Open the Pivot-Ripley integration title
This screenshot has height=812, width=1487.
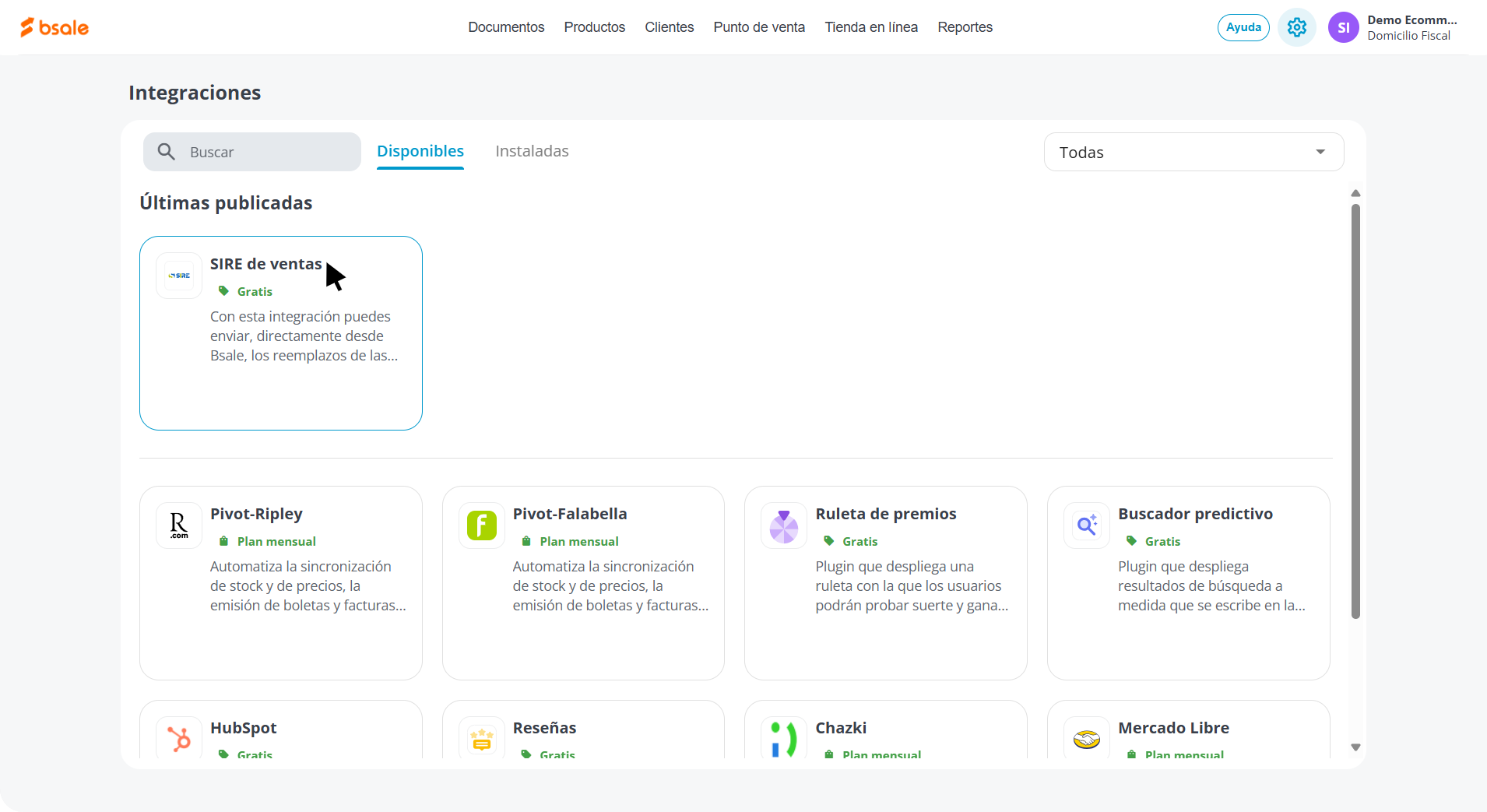(256, 514)
